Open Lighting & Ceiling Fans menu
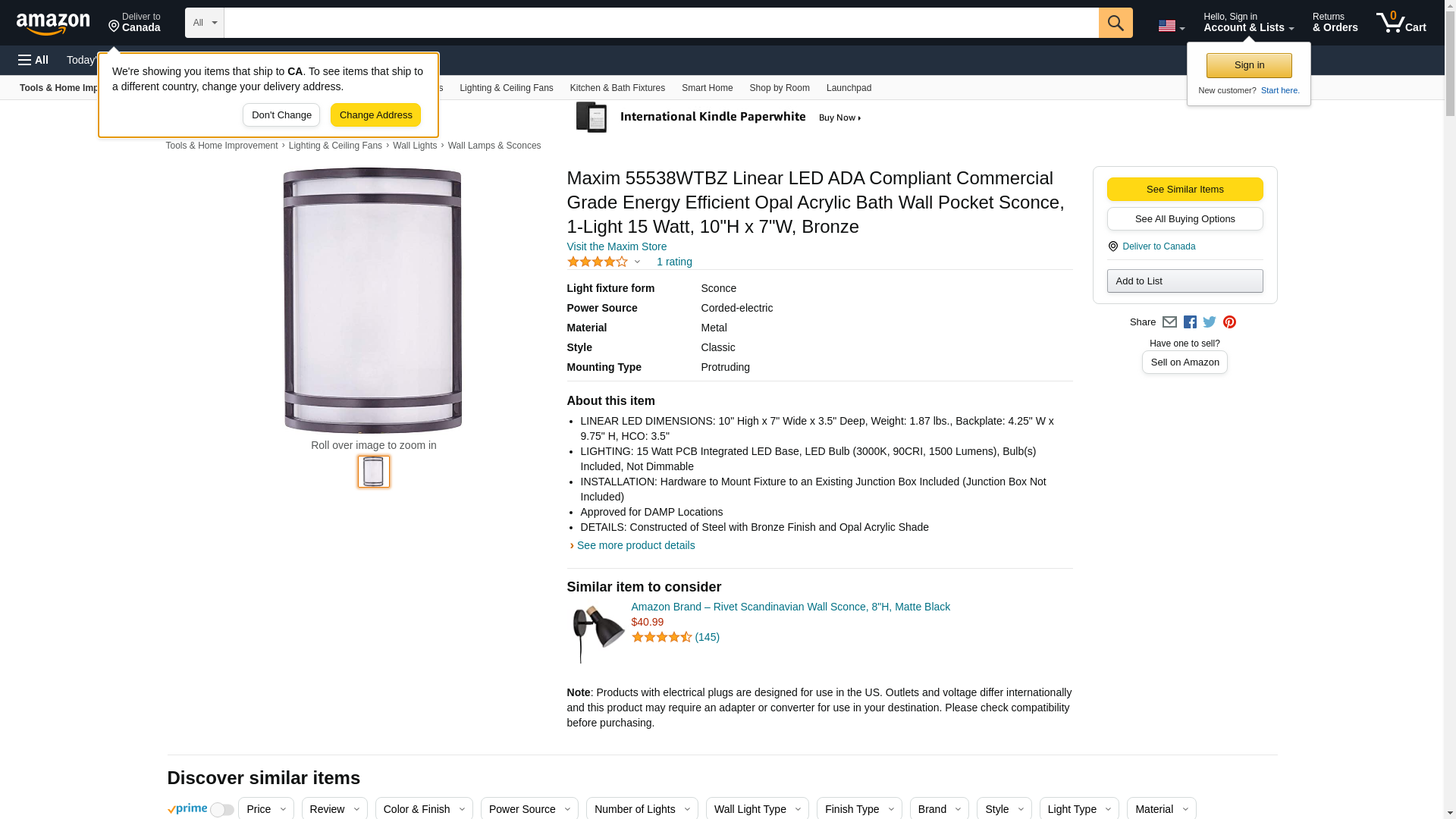The image size is (1456, 819). pyautogui.click(x=506, y=88)
